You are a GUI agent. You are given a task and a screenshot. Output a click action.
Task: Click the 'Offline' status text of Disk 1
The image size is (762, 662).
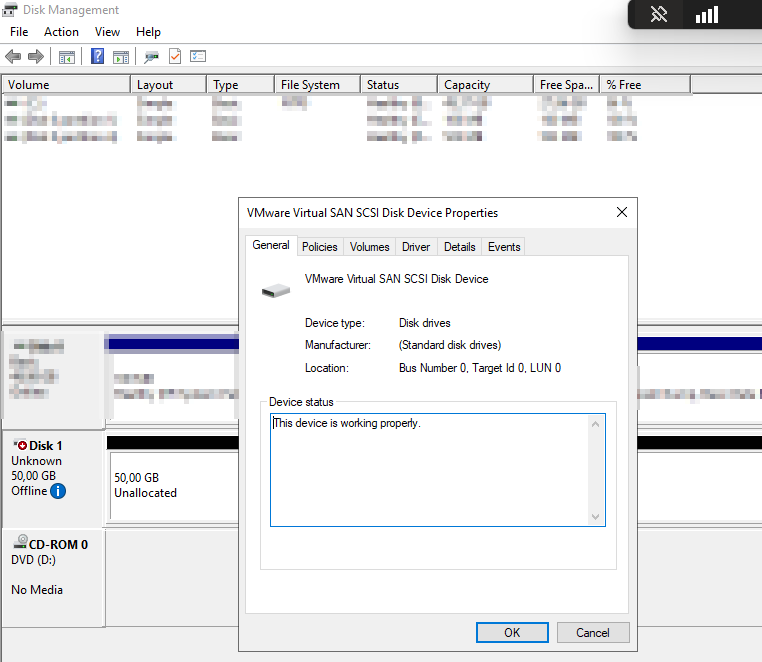point(29,491)
